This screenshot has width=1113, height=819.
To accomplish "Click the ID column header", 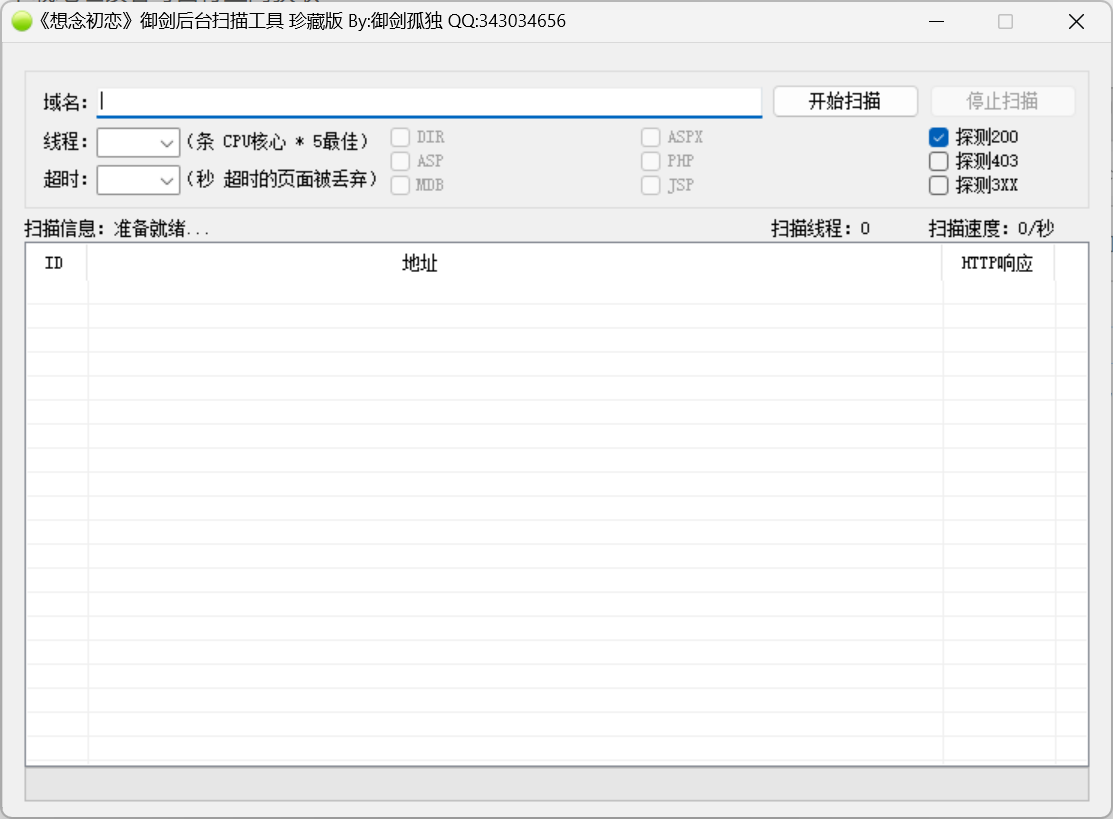I will click(55, 263).
